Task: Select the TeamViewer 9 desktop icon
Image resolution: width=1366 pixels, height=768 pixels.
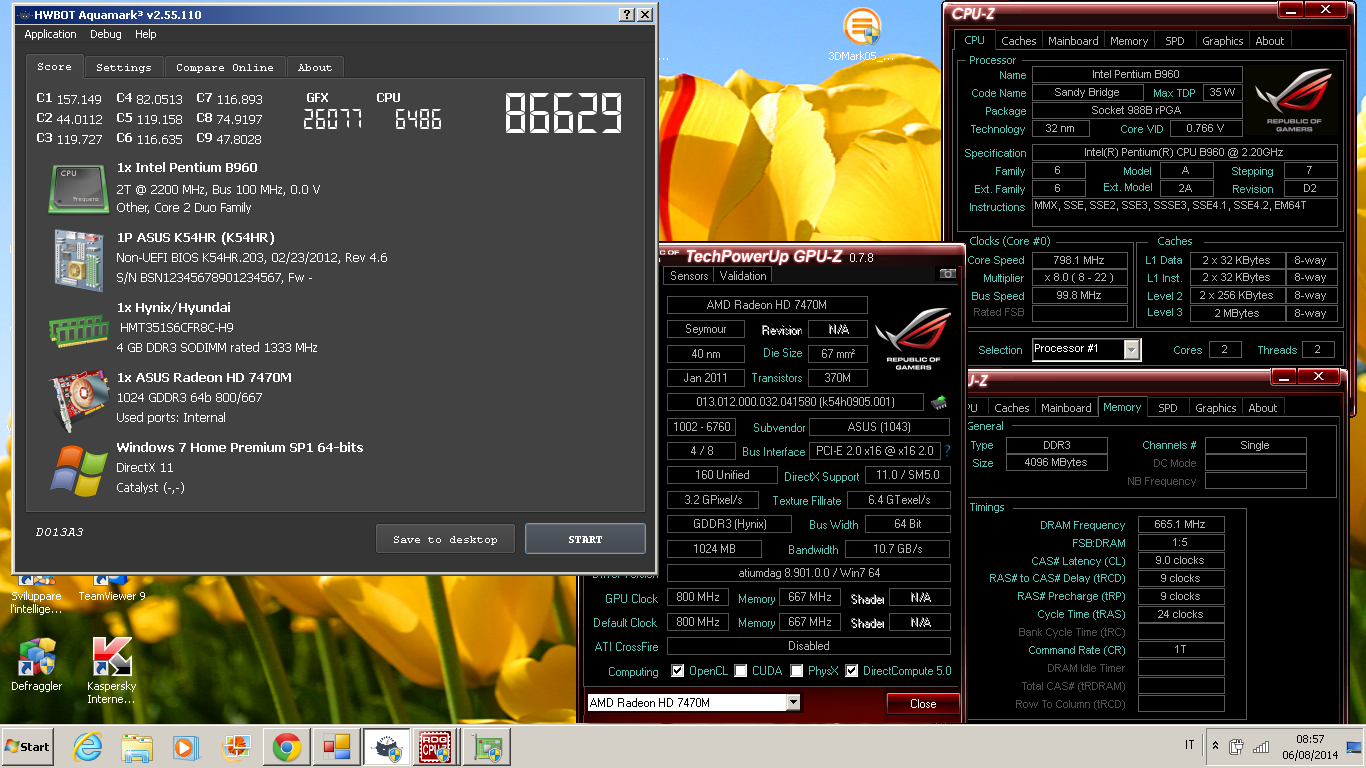Action: [x=112, y=590]
